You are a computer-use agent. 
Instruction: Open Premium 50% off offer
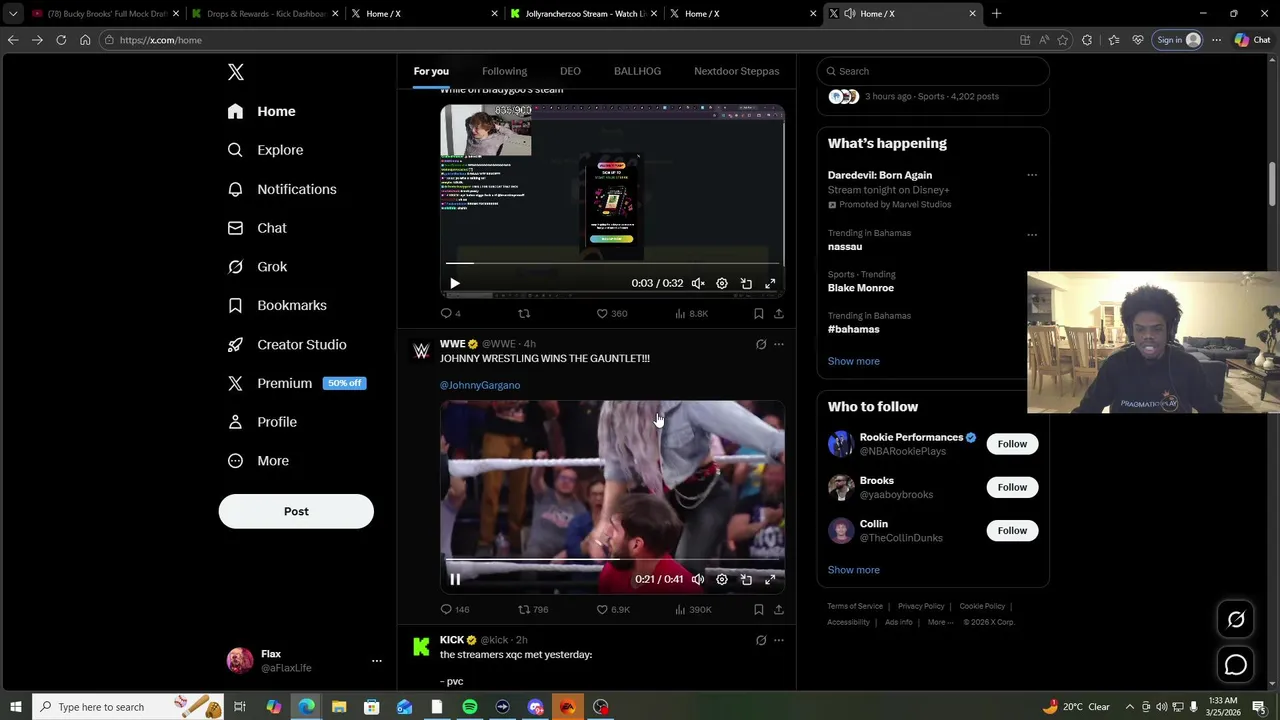[296, 383]
